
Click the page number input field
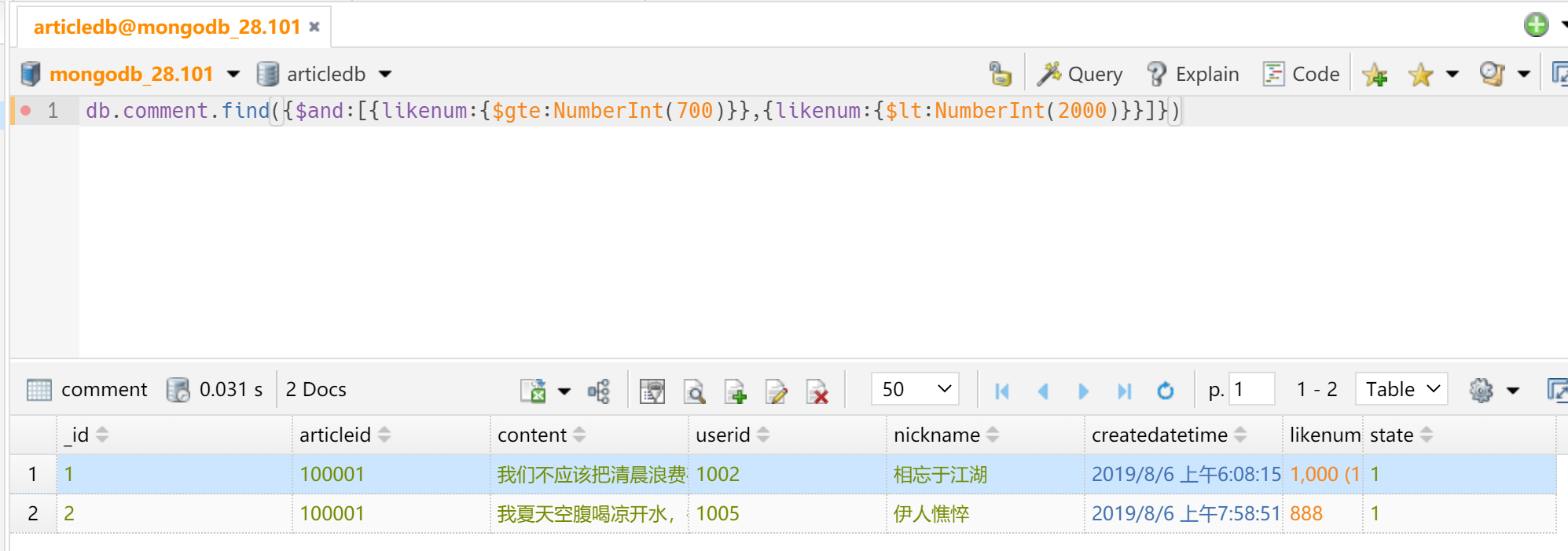(1250, 389)
